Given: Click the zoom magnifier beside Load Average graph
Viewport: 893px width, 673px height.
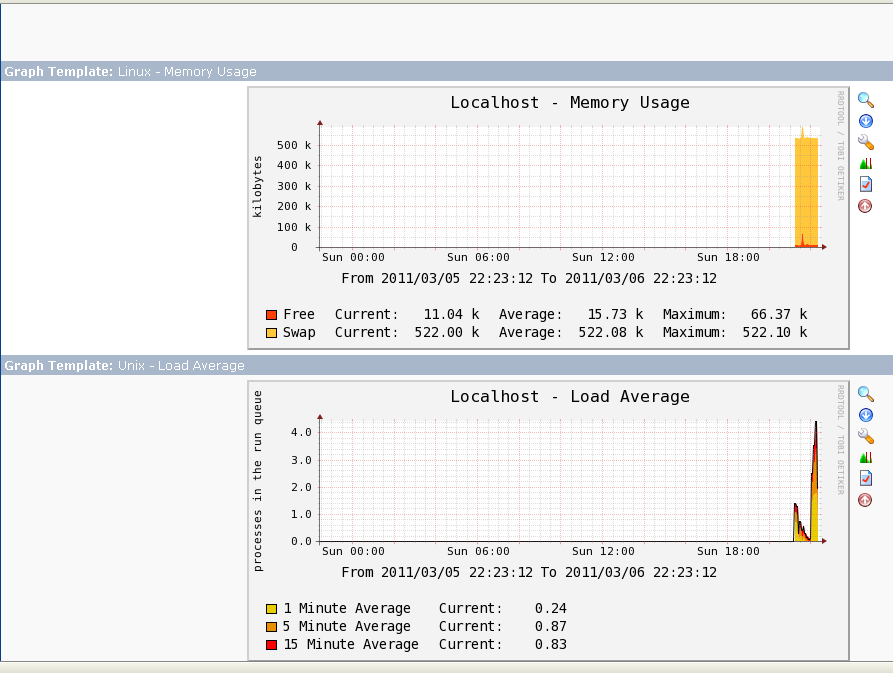Looking at the screenshot, I should coord(866,394).
